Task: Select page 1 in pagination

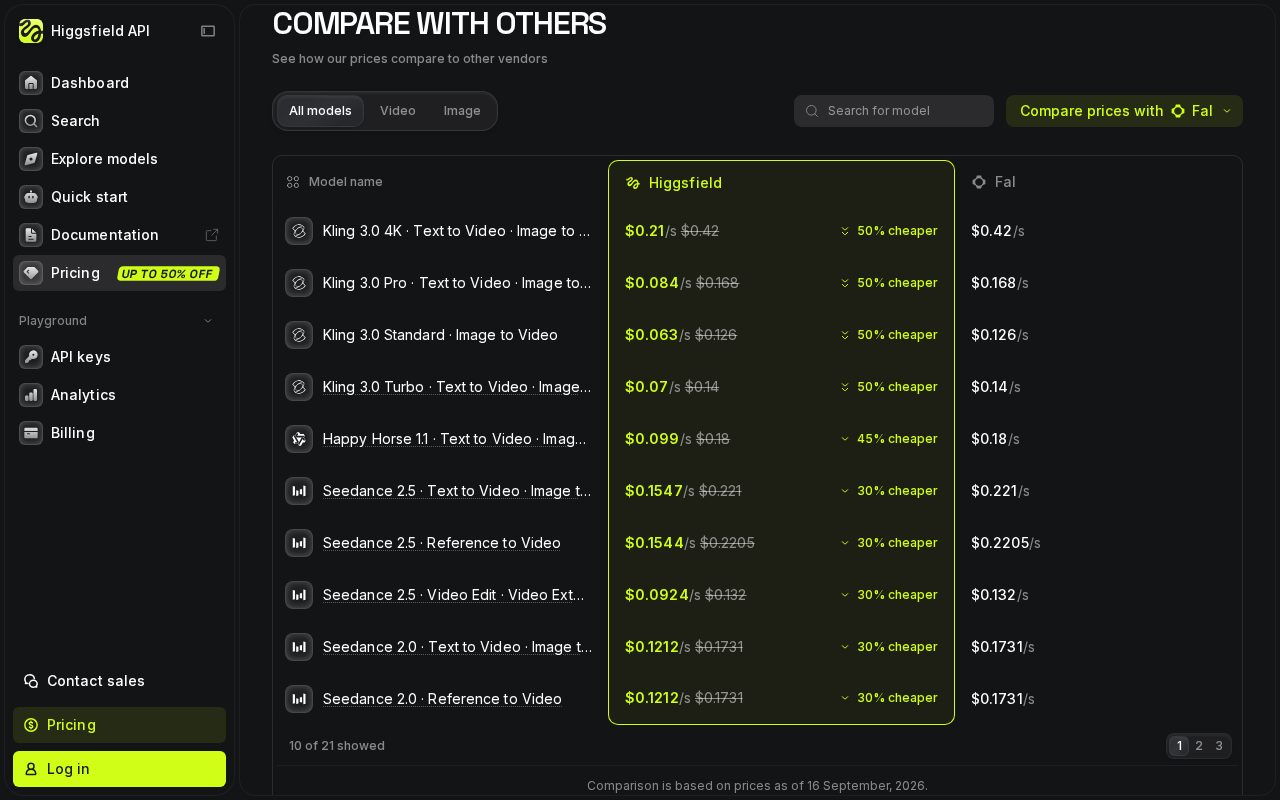Action: (x=1179, y=746)
